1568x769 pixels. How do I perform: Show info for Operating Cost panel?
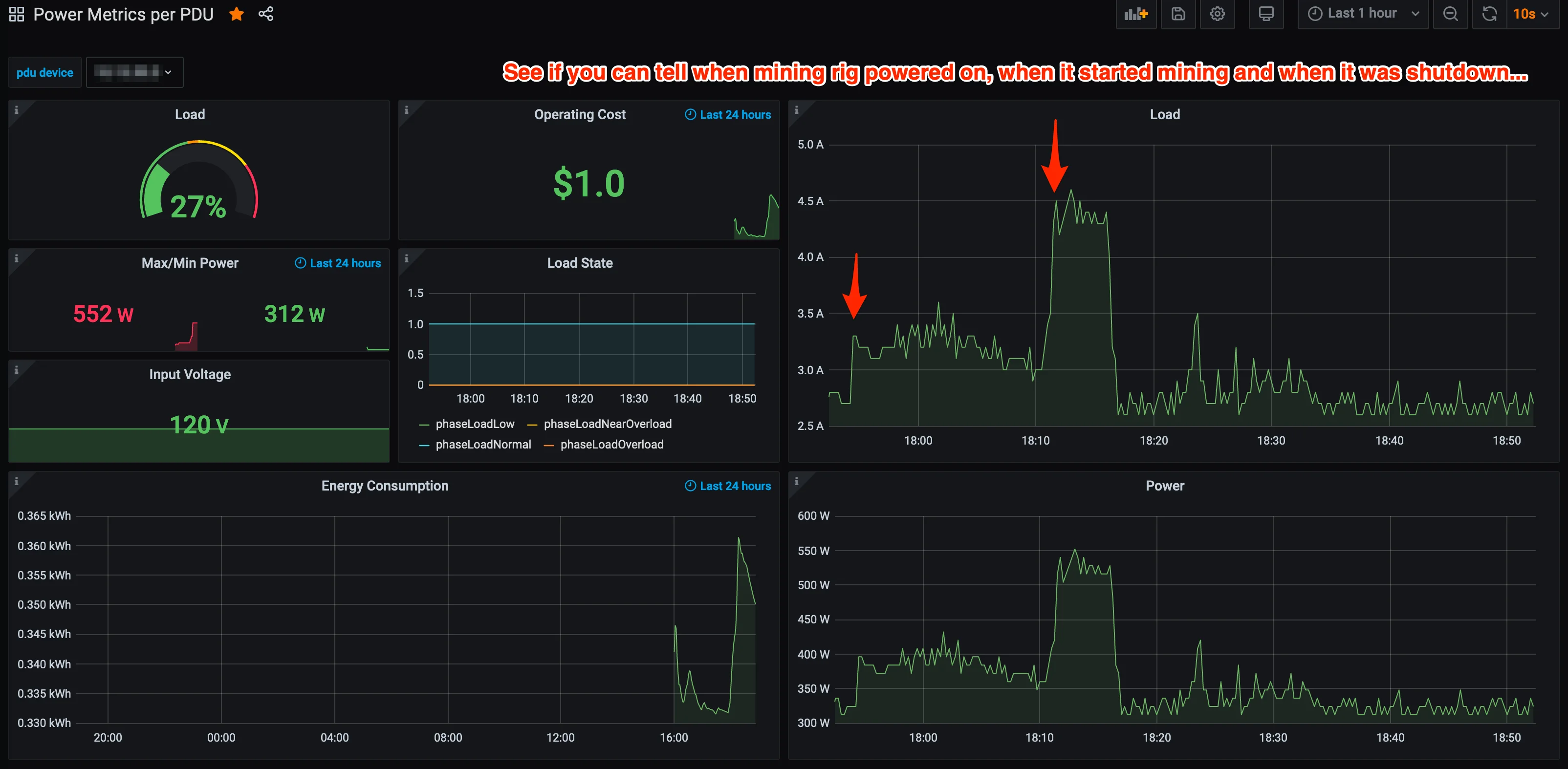(407, 110)
